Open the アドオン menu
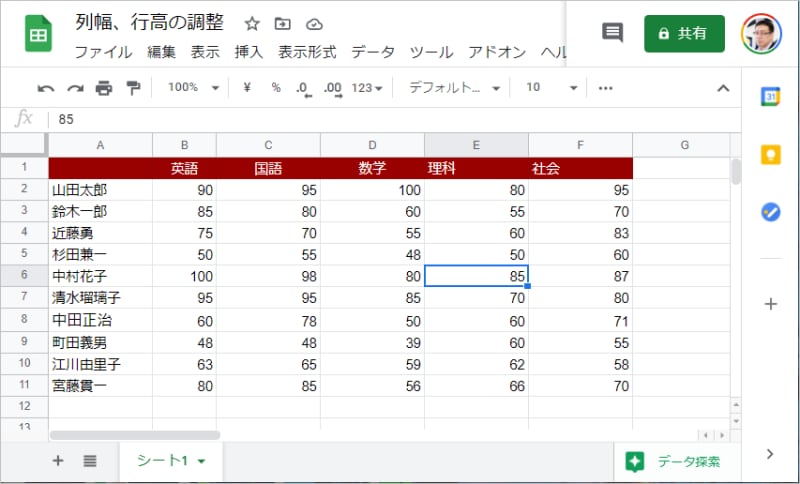This screenshot has width=800, height=484. pyautogui.click(x=496, y=52)
